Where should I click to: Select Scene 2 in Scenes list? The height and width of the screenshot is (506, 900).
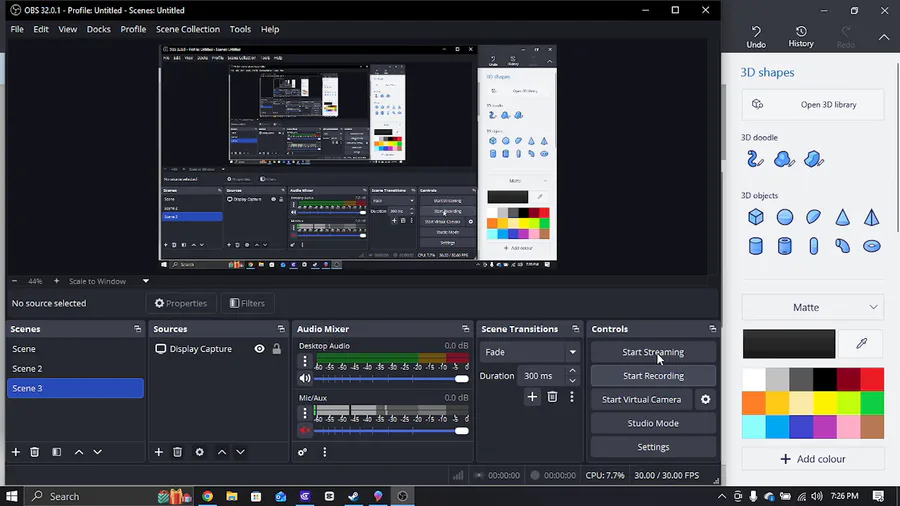point(27,369)
